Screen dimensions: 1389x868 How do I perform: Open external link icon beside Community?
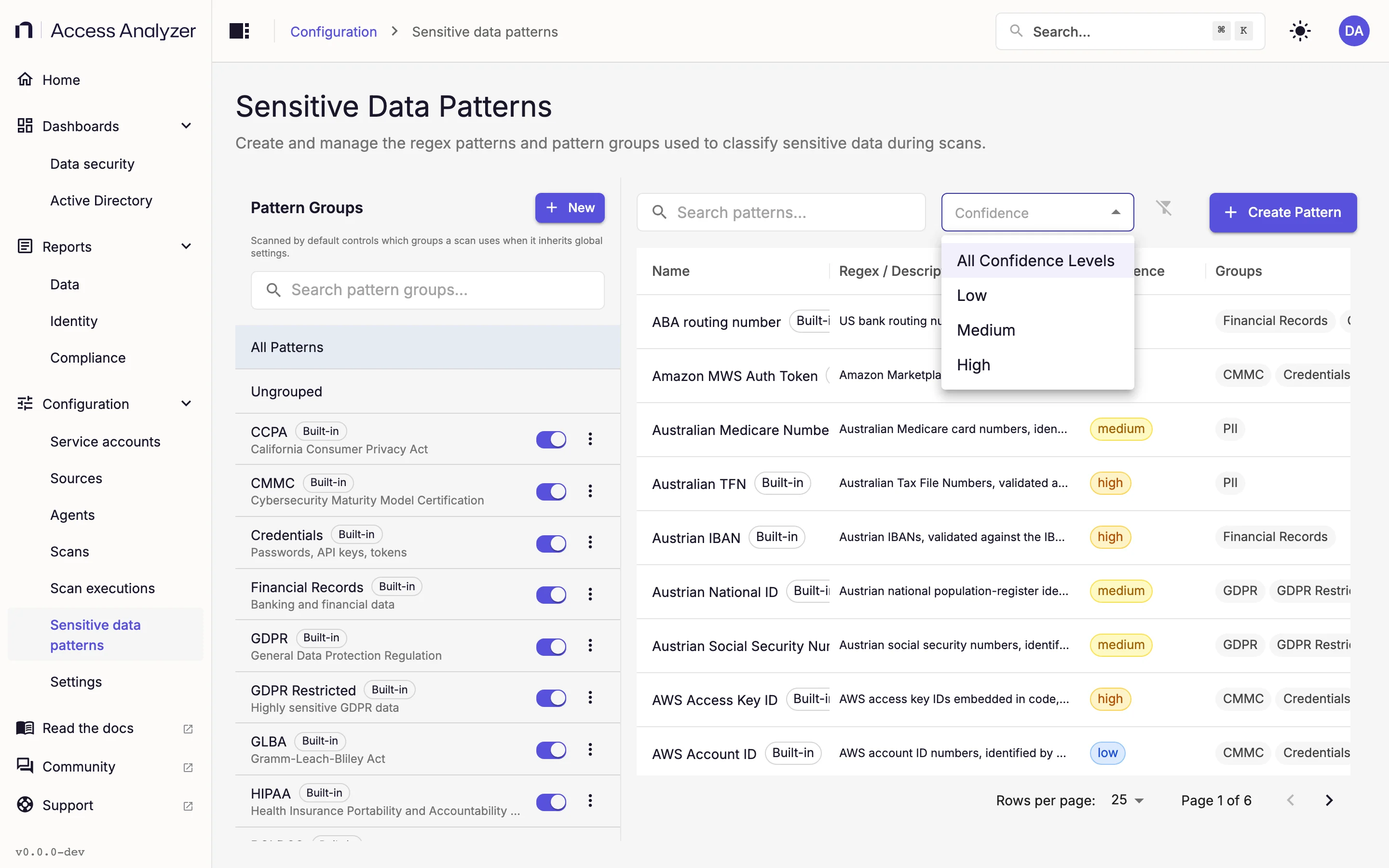(188, 767)
